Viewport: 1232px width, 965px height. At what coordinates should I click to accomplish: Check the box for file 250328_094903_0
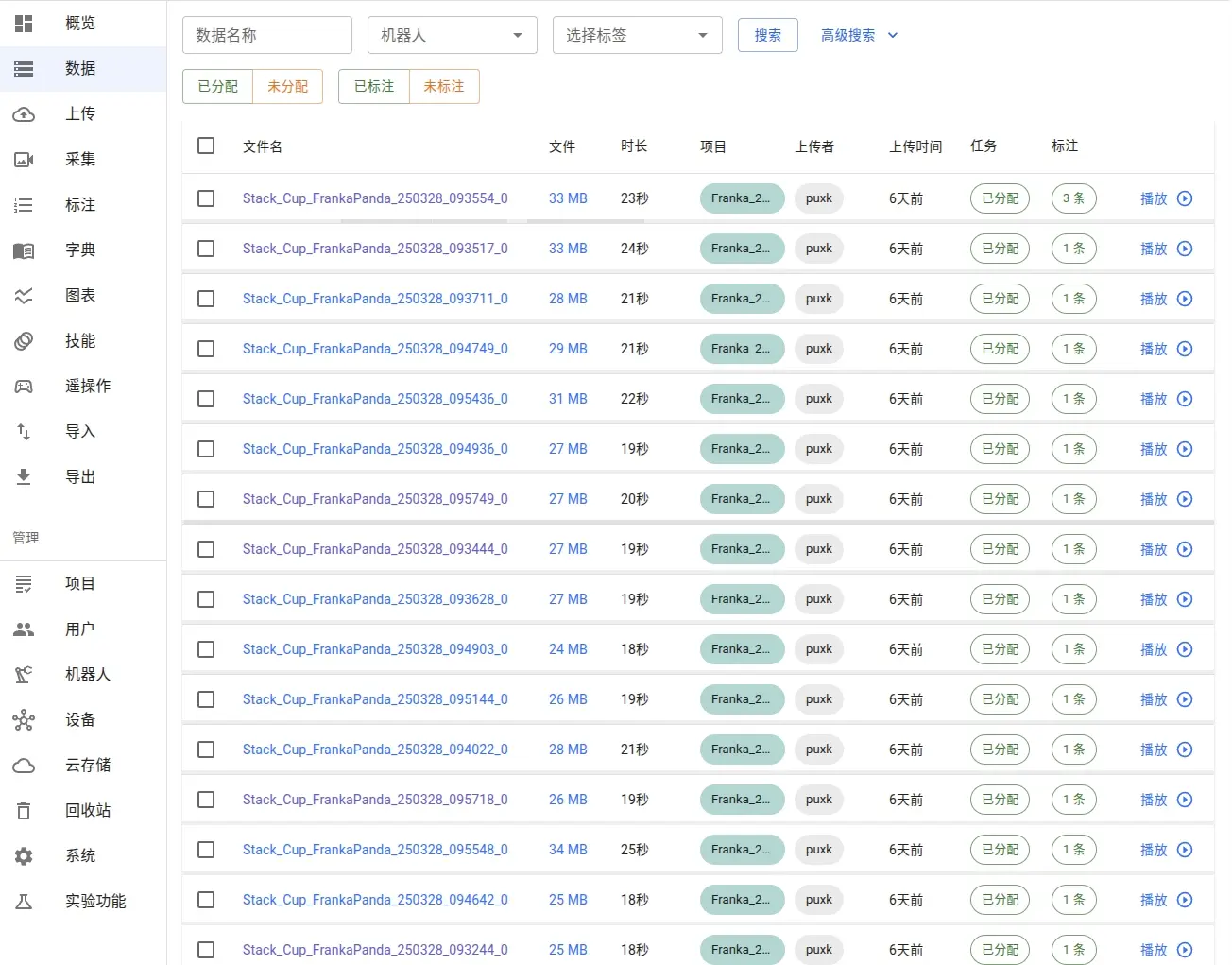point(206,649)
